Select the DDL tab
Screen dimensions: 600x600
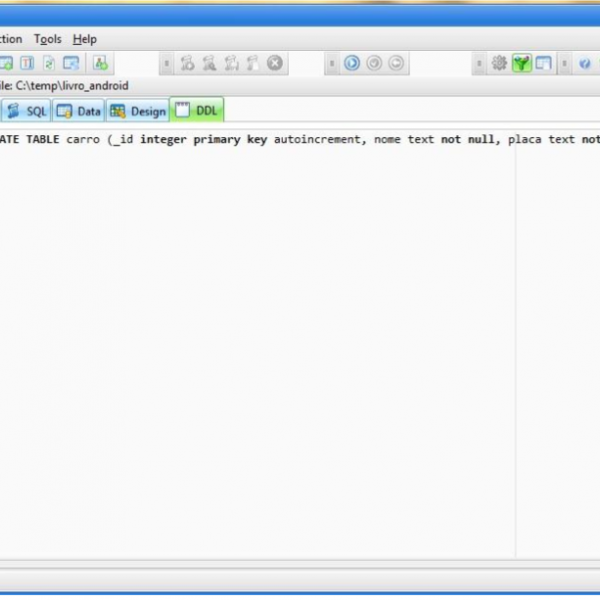(197, 111)
